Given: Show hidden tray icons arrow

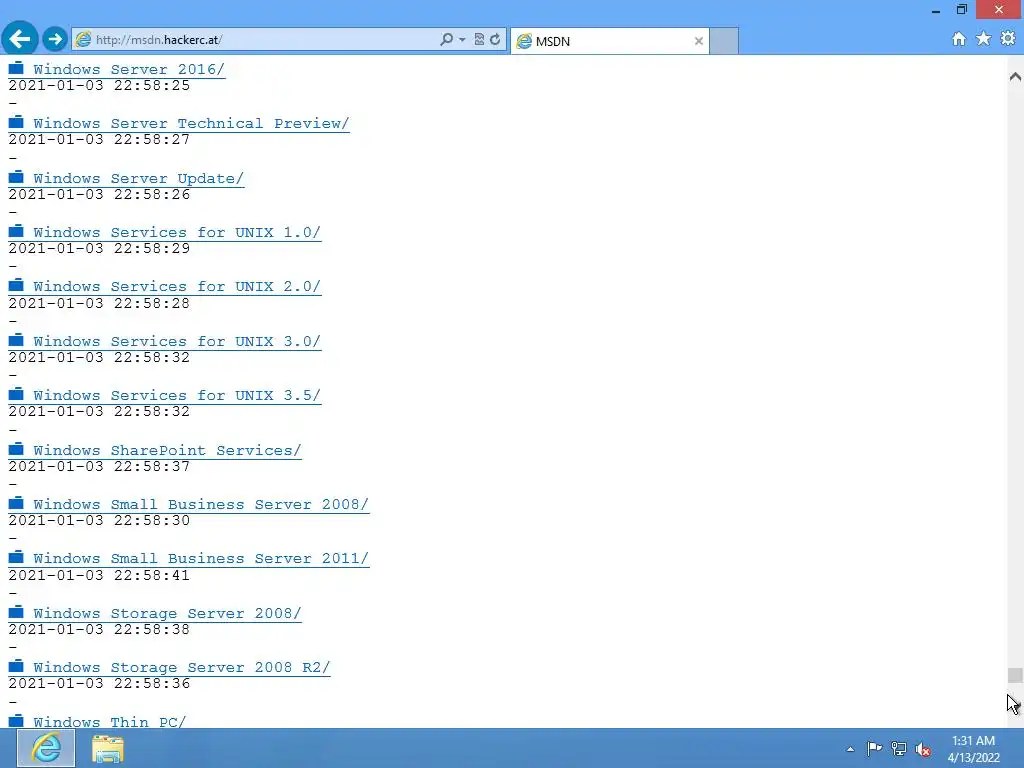Looking at the screenshot, I should pyautogui.click(x=850, y=749).
